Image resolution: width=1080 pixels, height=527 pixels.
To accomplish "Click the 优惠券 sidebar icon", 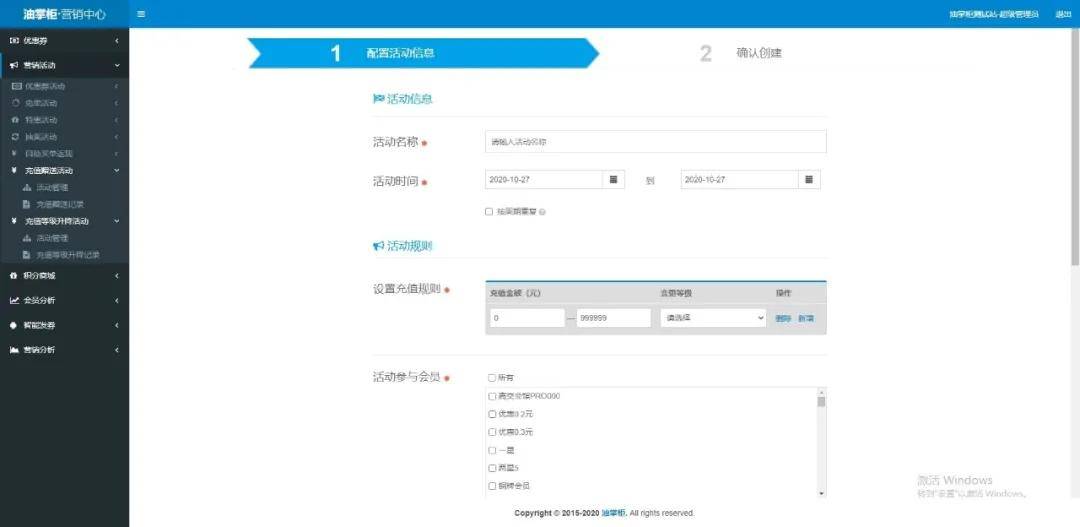I will point(14,40).
